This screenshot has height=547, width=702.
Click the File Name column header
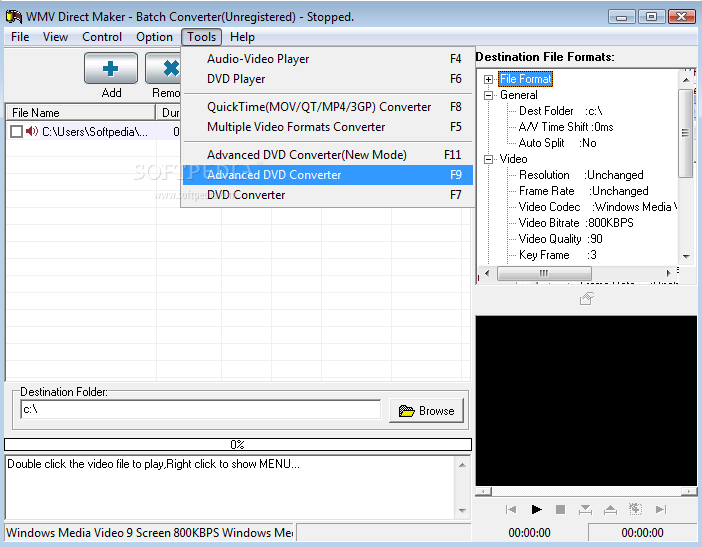point(81,112)
